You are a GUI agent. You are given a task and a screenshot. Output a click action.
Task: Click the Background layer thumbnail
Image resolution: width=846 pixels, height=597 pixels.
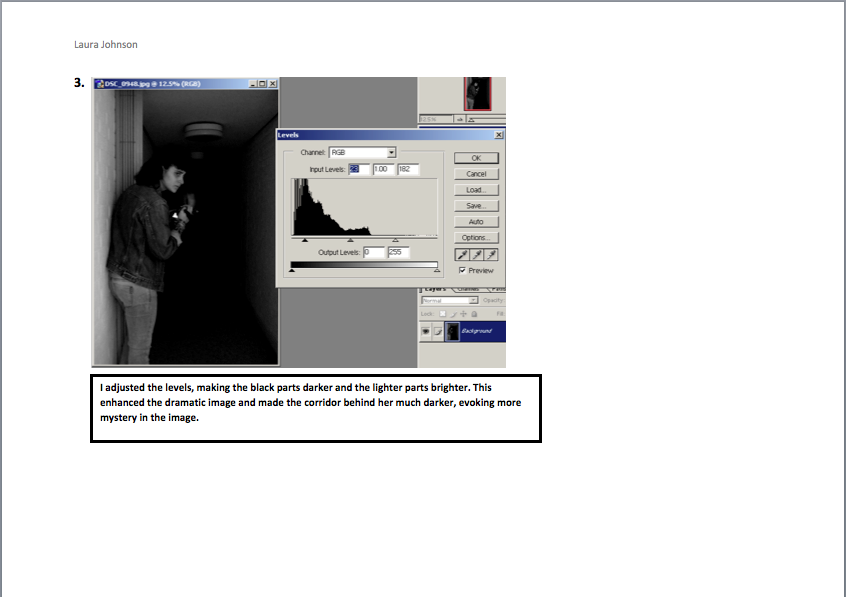[452, 331]
